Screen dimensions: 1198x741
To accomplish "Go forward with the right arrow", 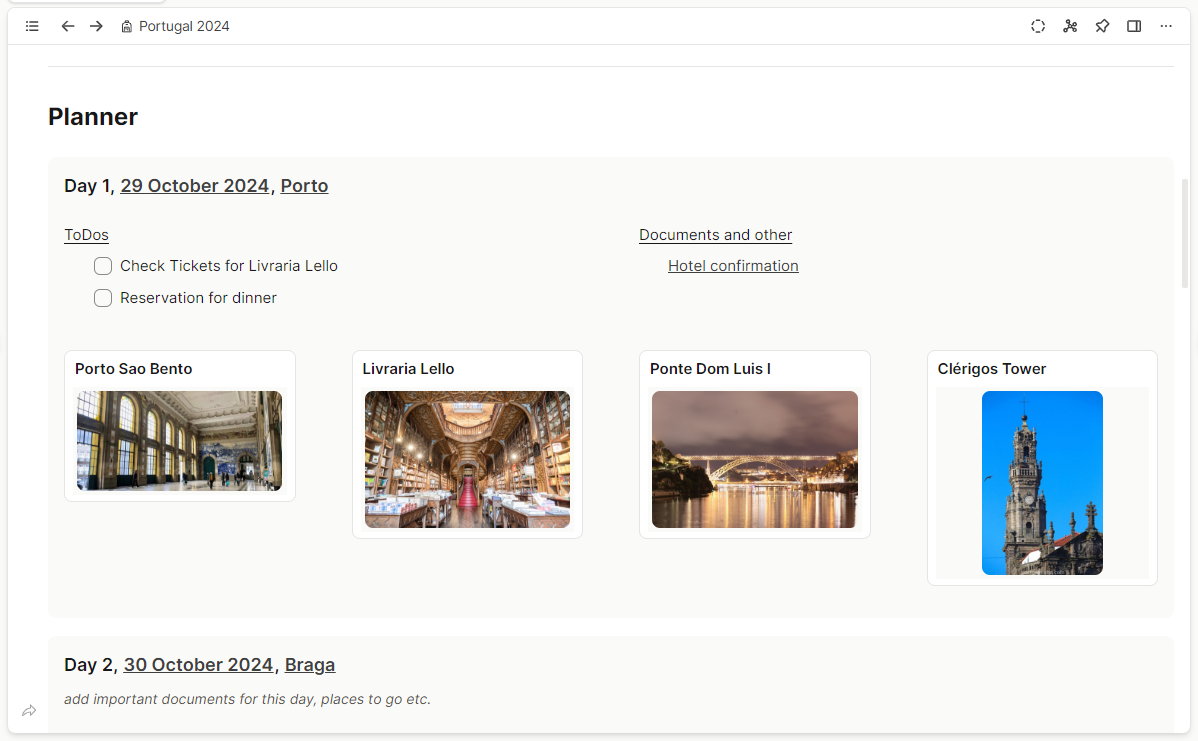I will pos(96,26).
